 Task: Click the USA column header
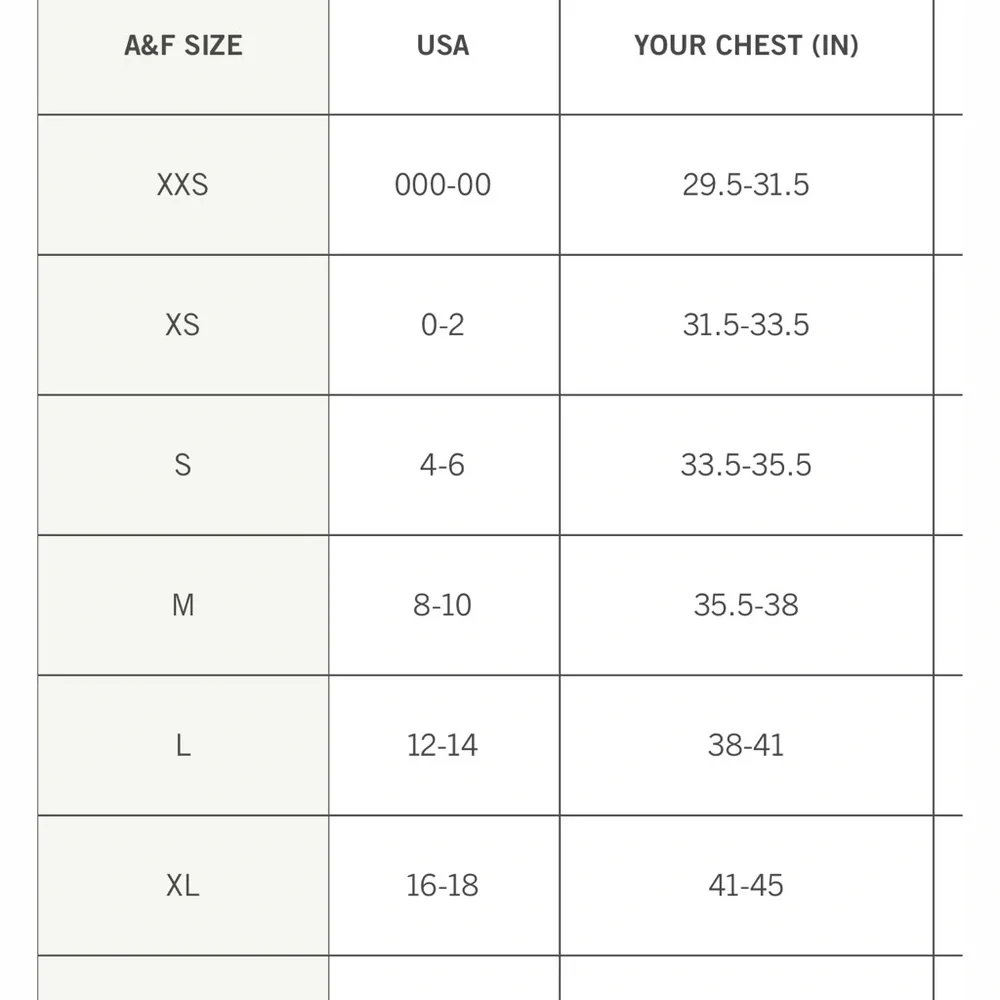click(443, 46)
